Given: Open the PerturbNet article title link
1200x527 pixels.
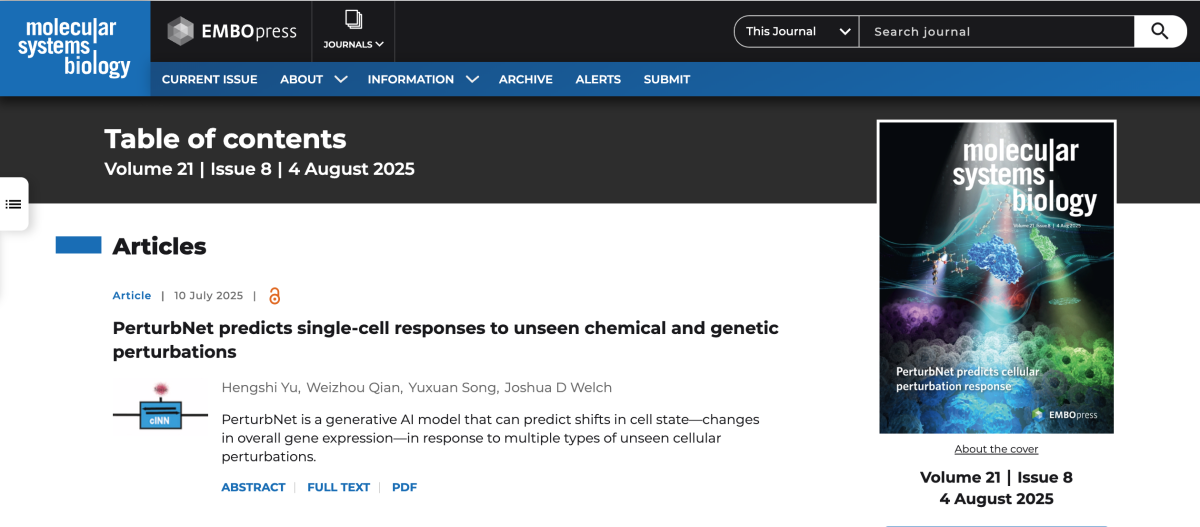Looking at the screenshot, I should point(445,340).
